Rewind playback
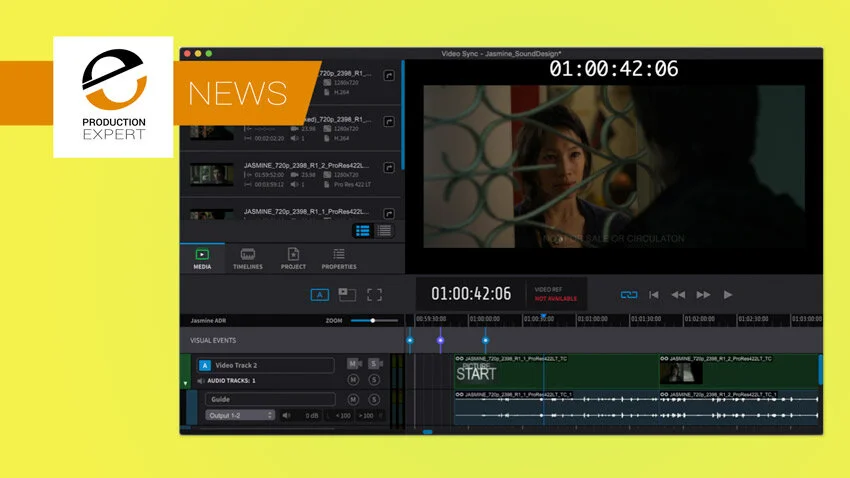The height and width of the screenshot is (478, 850). [678, 295]
